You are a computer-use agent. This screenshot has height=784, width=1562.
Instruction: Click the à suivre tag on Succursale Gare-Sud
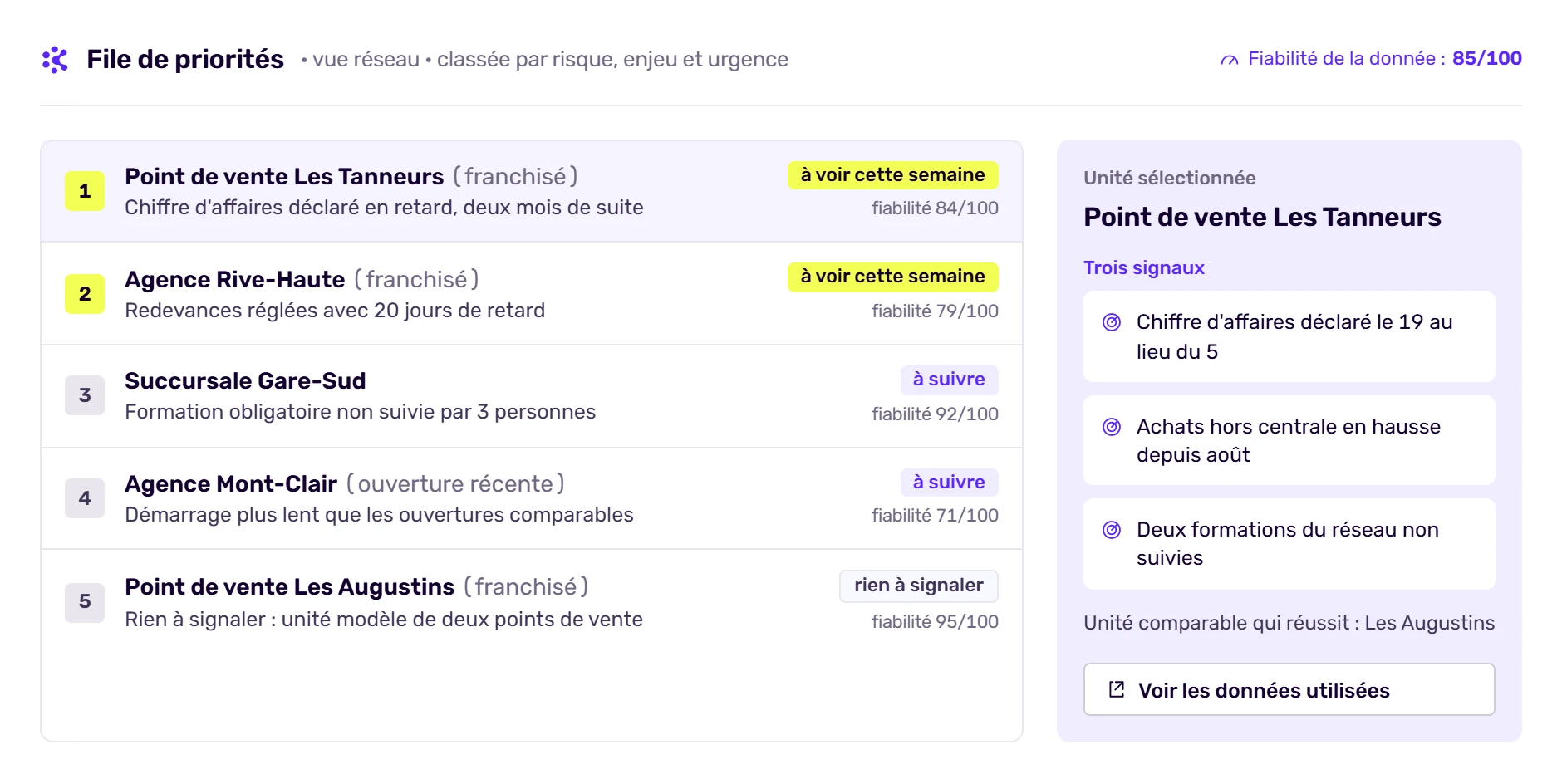coord(949,380)
